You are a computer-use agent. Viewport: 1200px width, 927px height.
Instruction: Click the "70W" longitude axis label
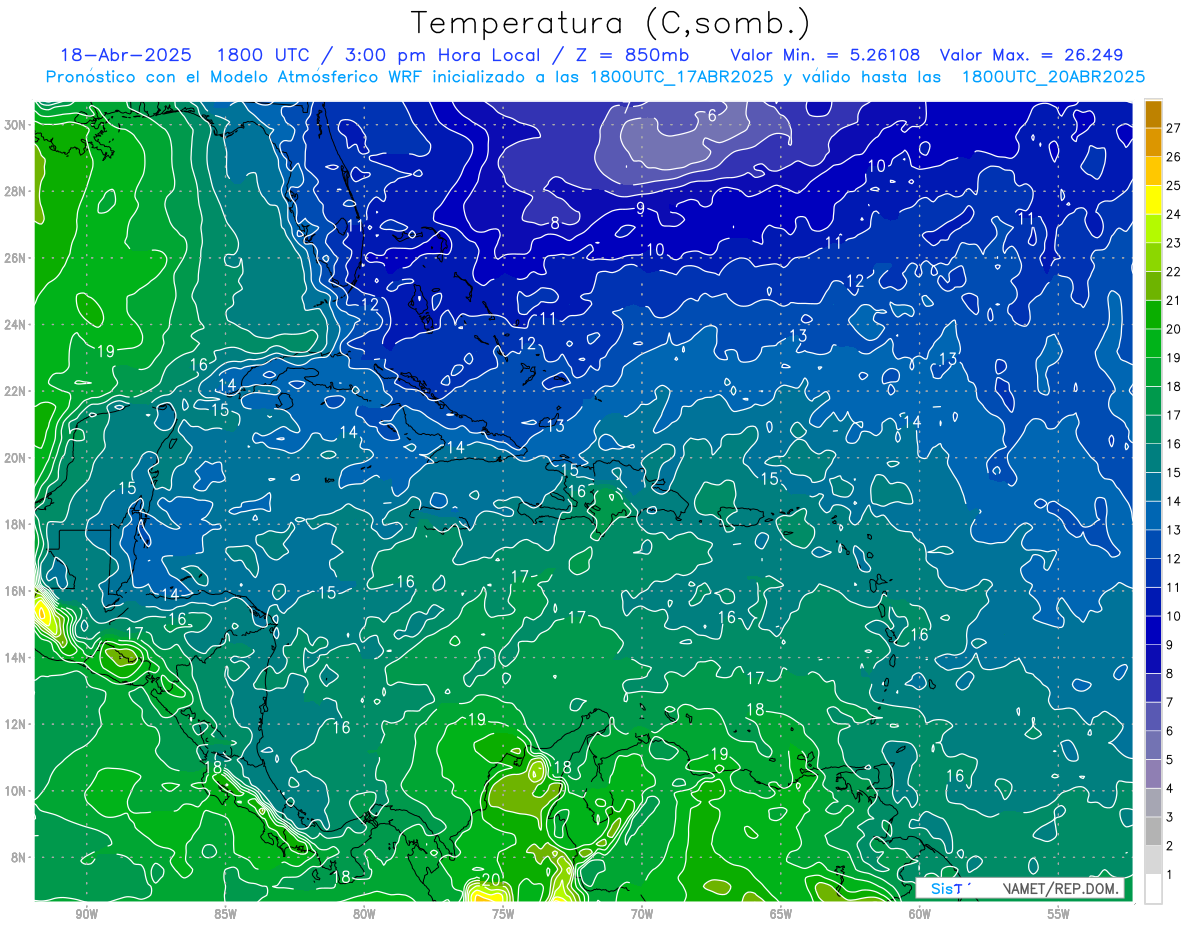[x=642, y=914]
